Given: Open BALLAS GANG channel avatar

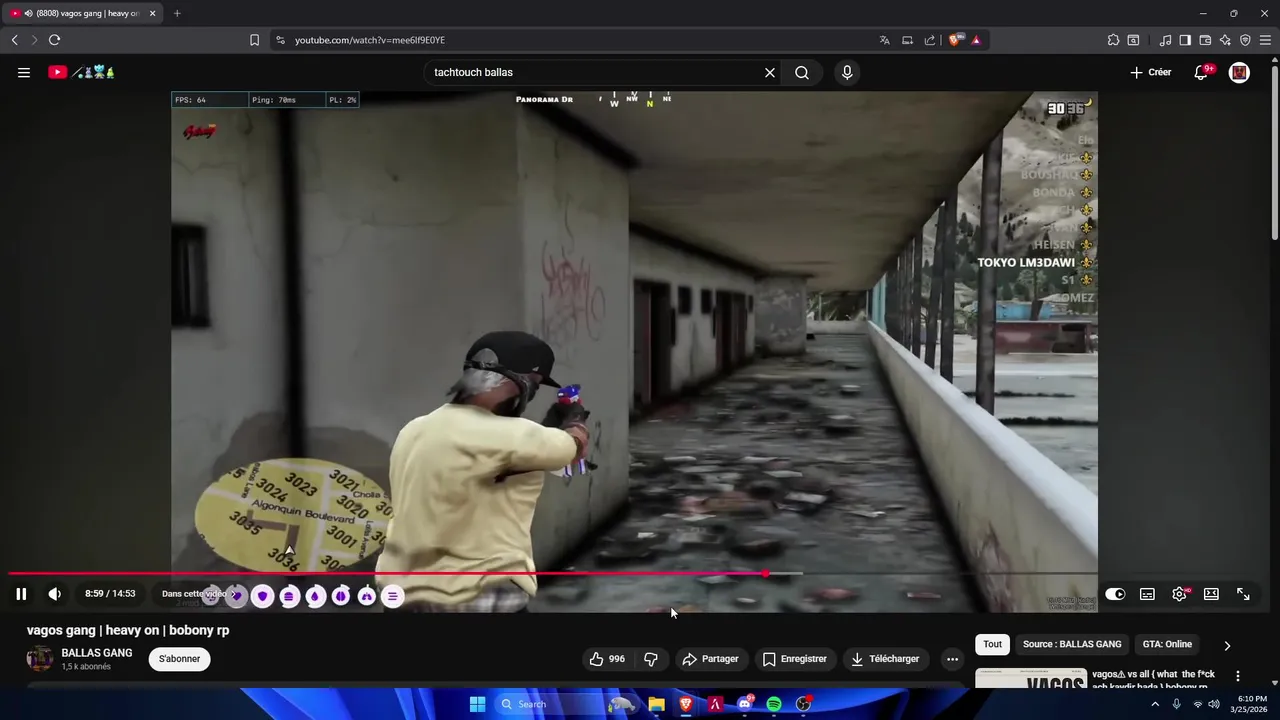Looking at the screenshot, I should click(40, 659).
